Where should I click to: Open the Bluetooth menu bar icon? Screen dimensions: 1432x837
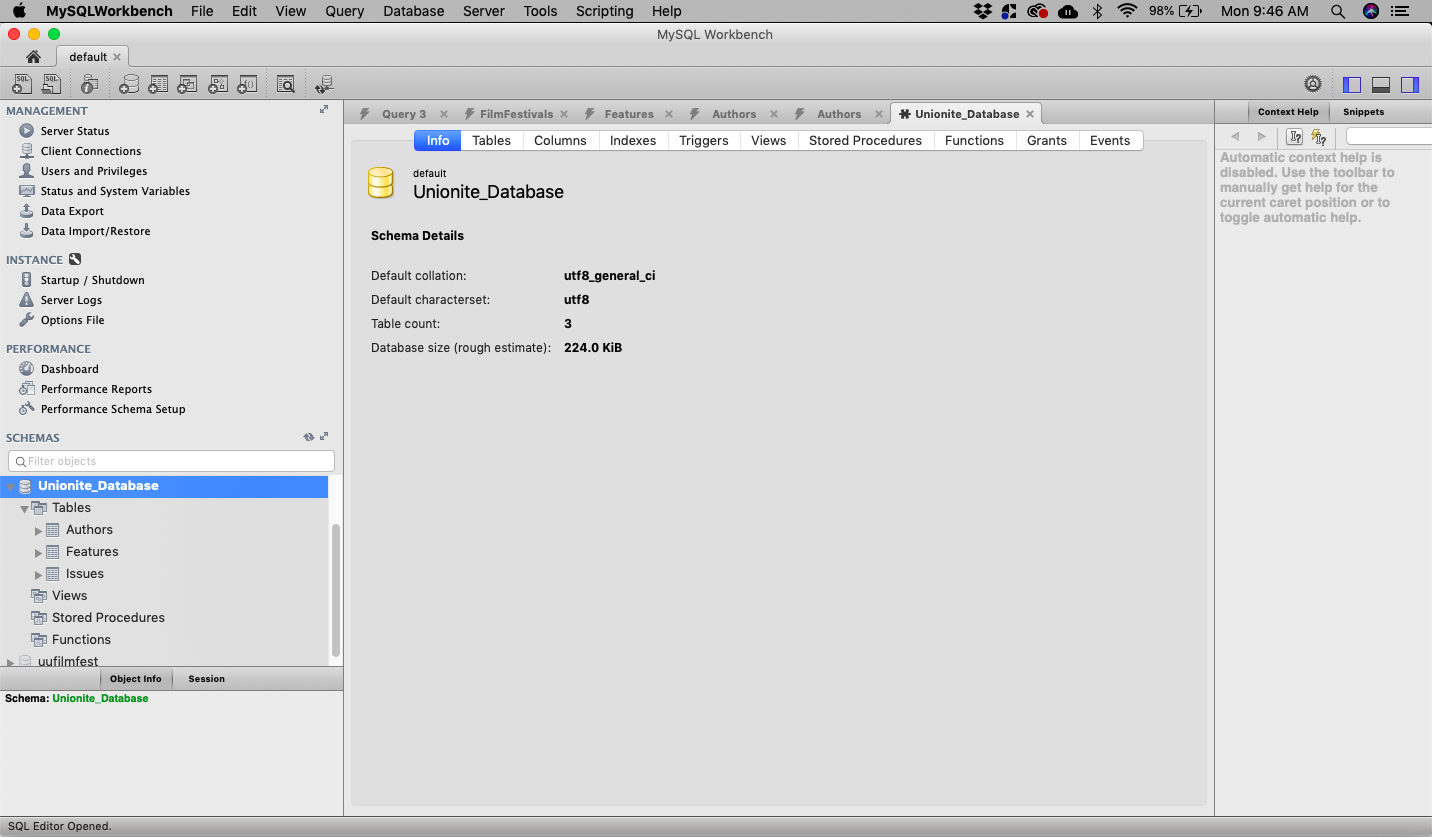pyautogui.click(x=1097, y=11)
